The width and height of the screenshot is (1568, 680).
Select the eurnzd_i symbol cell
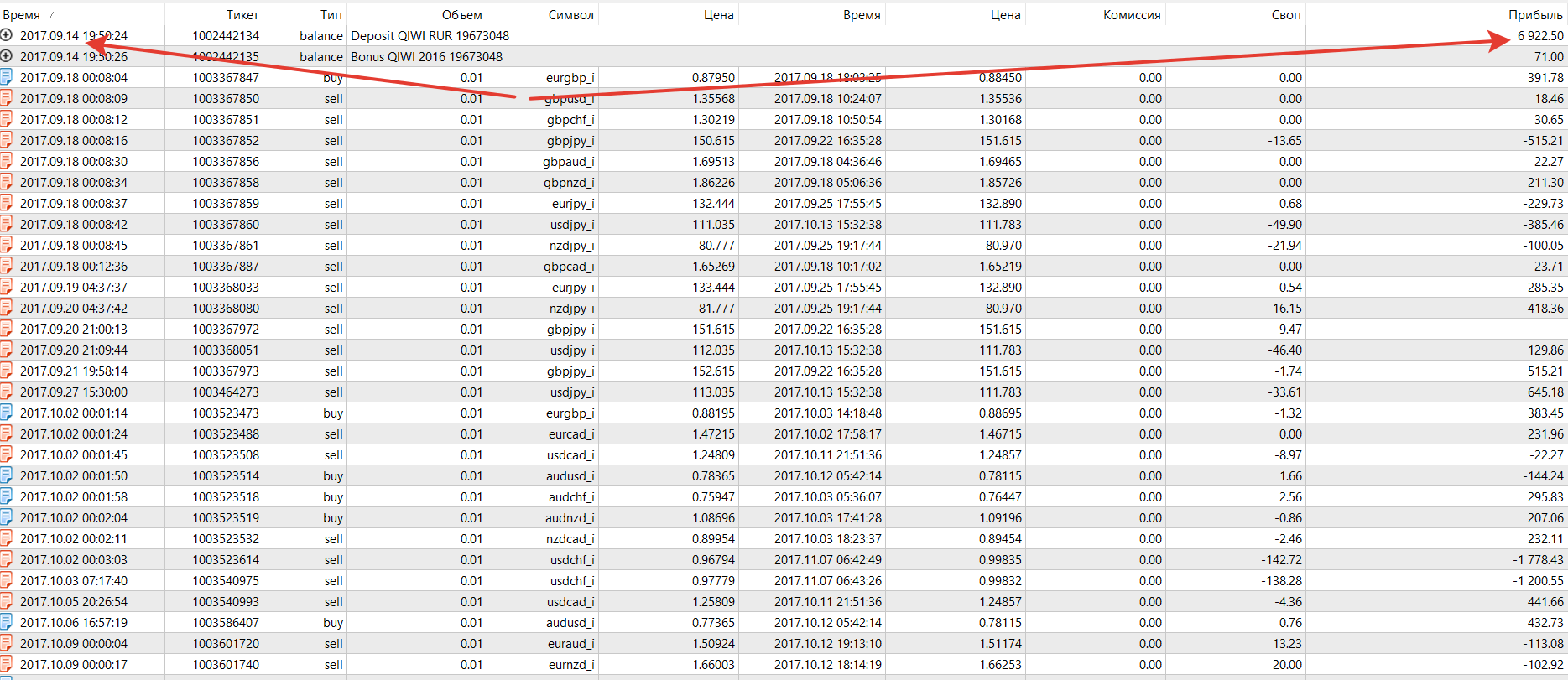pos(571,664)
